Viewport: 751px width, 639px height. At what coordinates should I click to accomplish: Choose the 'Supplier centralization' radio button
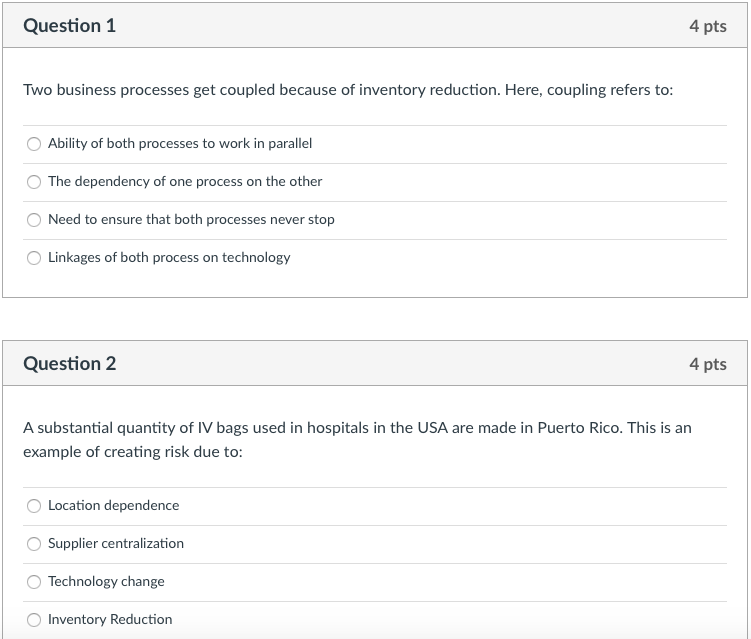34,544
